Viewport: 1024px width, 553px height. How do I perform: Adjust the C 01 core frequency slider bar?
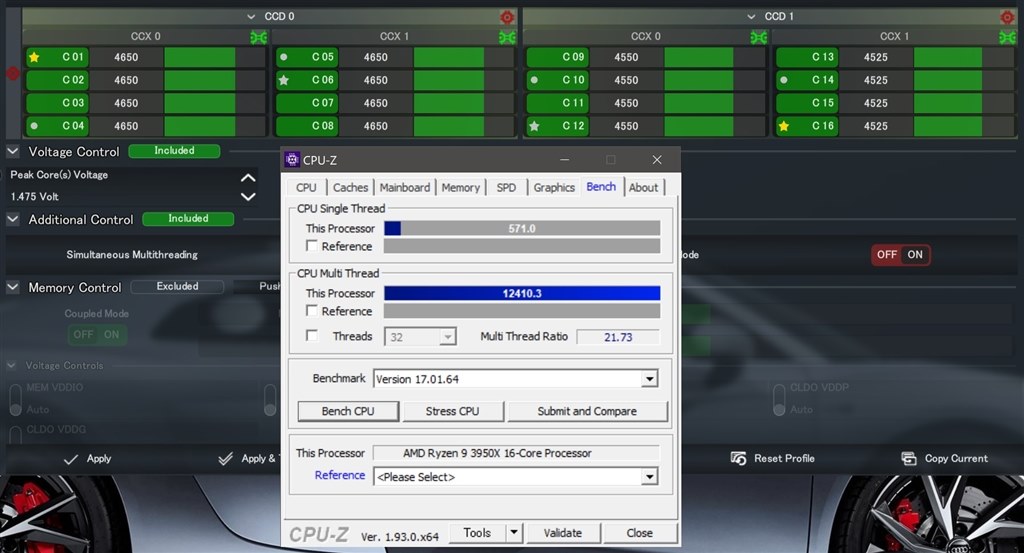point(214,57)
